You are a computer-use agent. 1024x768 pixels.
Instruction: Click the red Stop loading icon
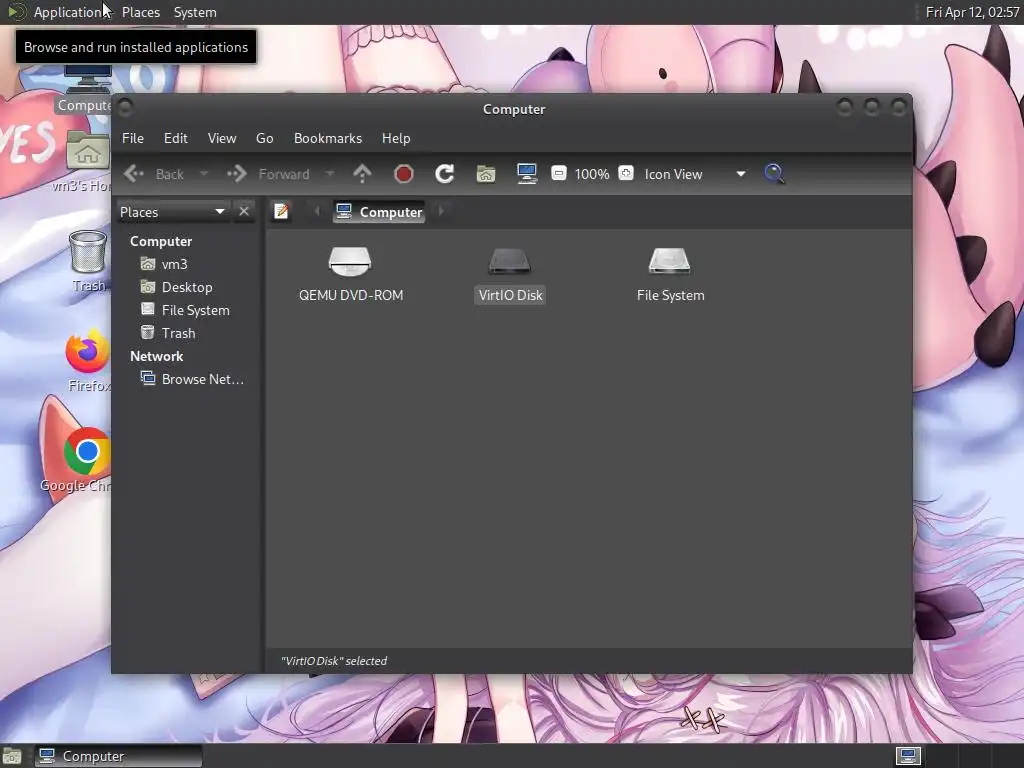[x=404, y=174]
